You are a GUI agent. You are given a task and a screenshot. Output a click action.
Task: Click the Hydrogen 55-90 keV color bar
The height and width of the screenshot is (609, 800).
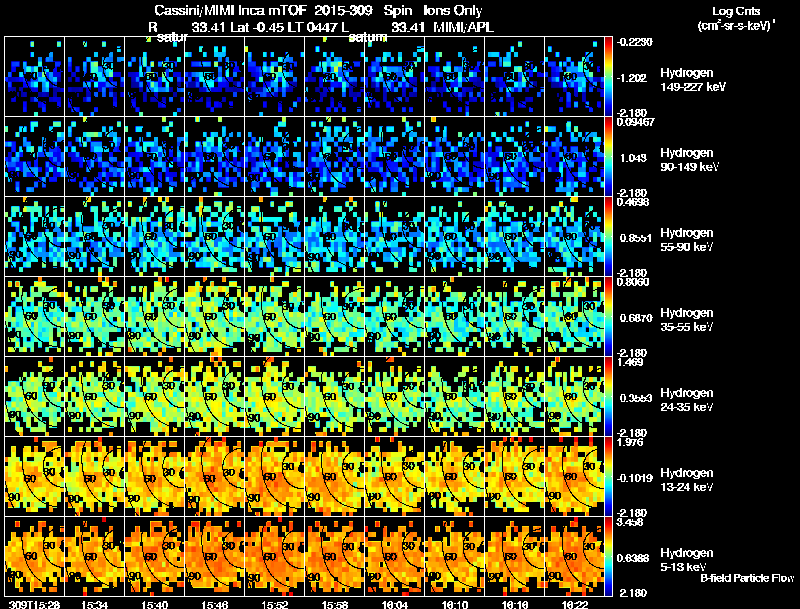point(608,237)
